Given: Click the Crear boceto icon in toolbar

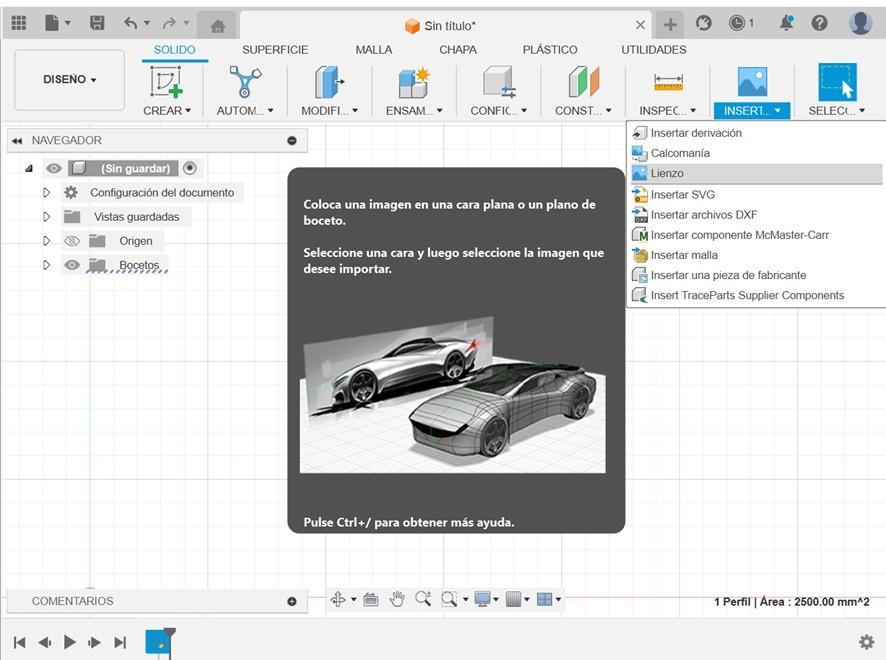Looking at the screenshot, I should tap(166, 83).
